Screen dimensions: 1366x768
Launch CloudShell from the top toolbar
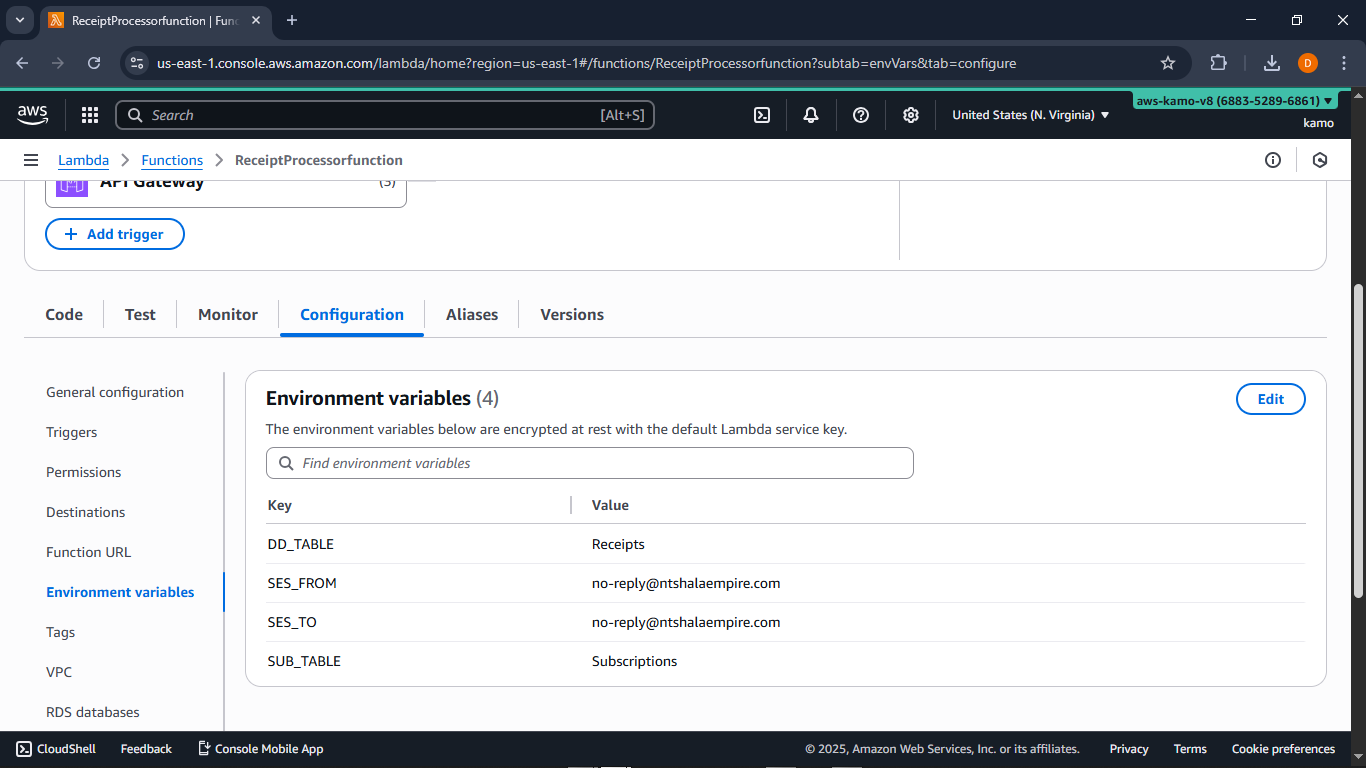[762, 115]
